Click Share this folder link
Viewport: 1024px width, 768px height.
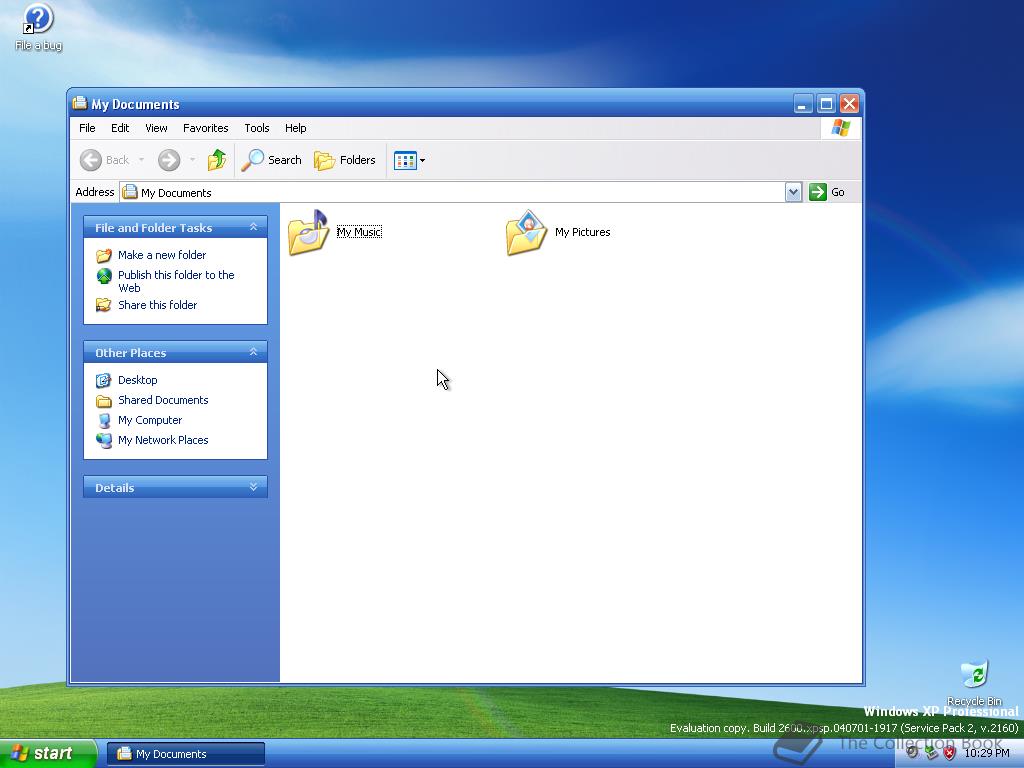tap(157, 305)
